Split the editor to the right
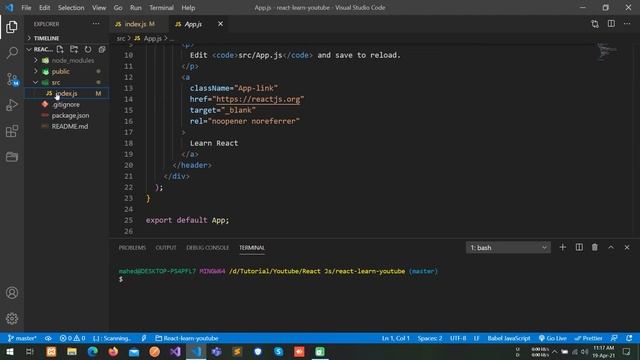 (611, 24)
